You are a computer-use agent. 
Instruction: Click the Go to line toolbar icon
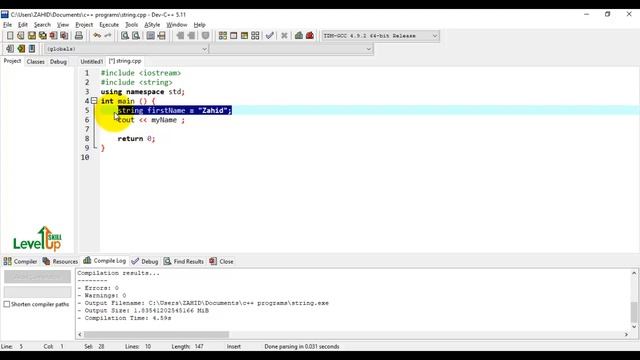pyautogui.click(x=162, y=36)
